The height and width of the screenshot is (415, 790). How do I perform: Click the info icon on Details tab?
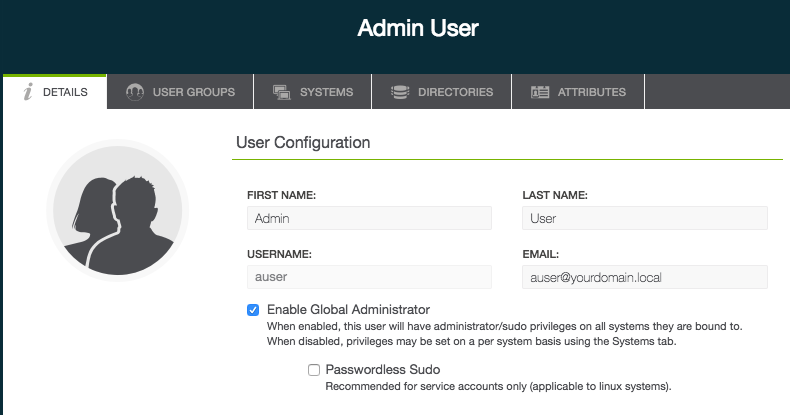(28, 92)
